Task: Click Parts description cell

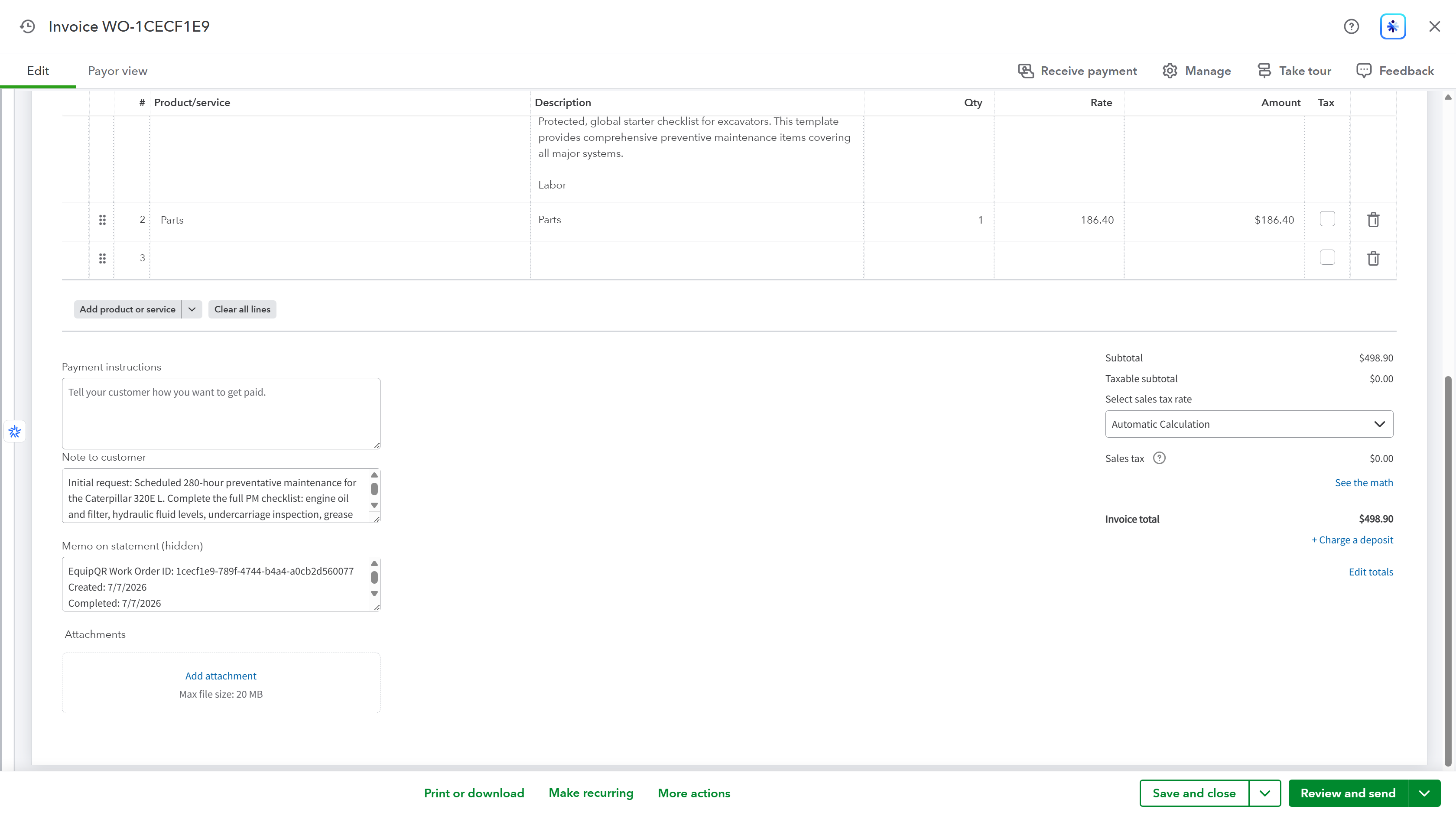Action: (x=697, y=221)
